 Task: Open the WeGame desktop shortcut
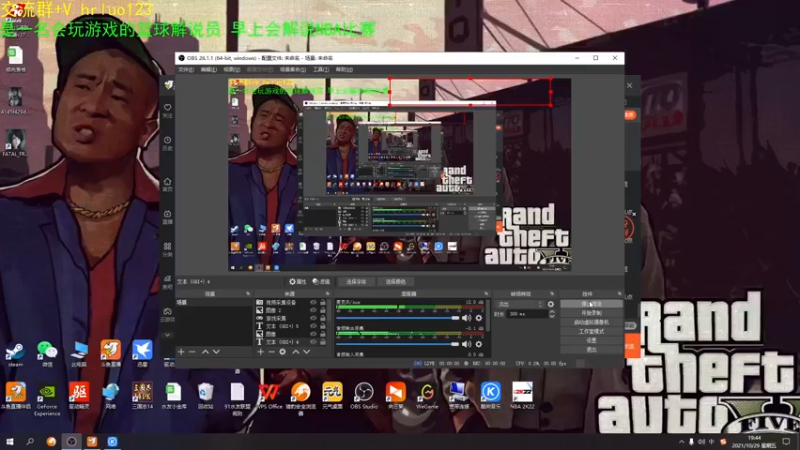tap(427, 396)
